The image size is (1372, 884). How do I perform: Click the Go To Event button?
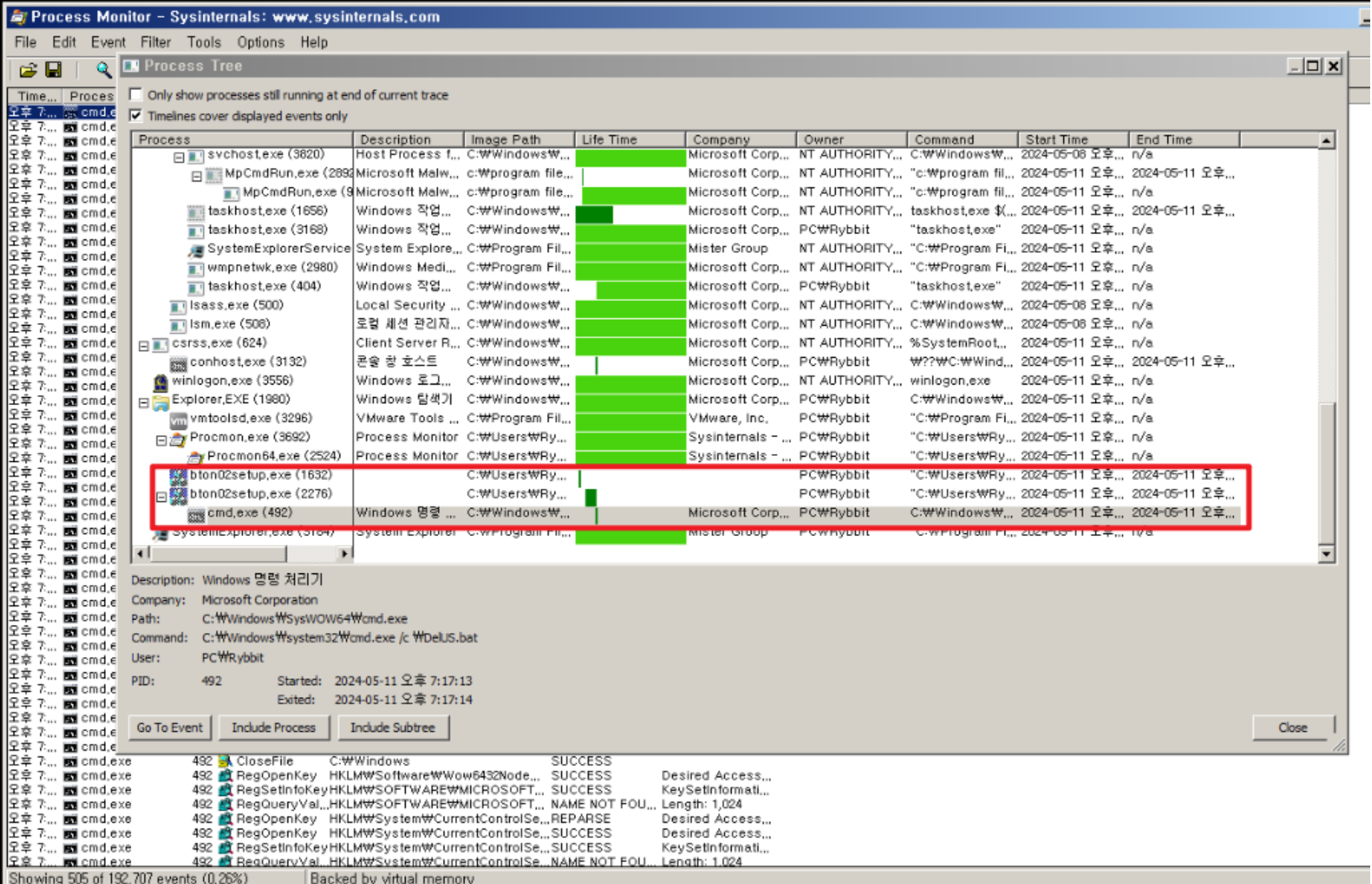169,727
